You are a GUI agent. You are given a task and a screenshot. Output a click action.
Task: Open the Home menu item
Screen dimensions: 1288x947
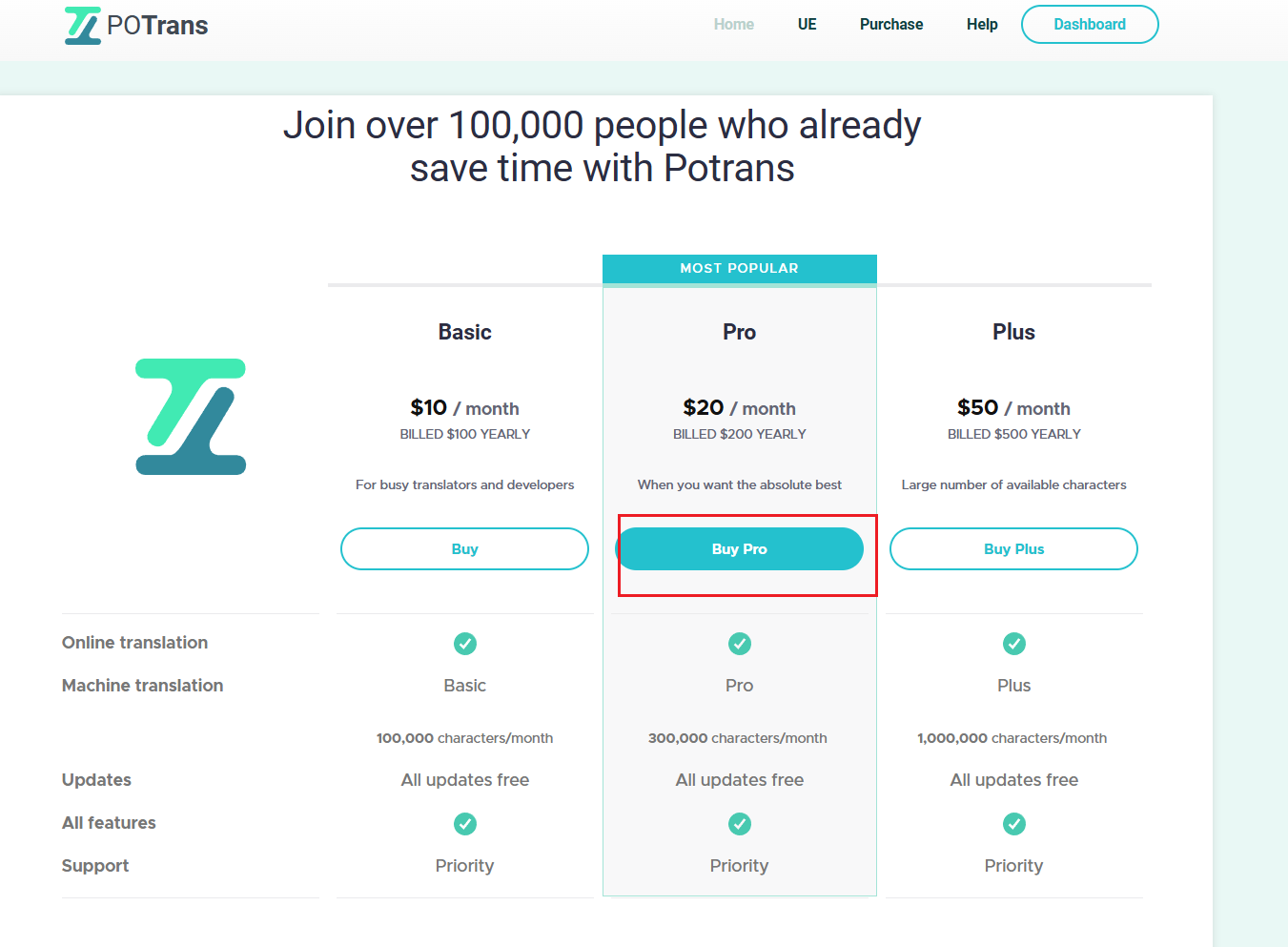click(x=734, y=25)
